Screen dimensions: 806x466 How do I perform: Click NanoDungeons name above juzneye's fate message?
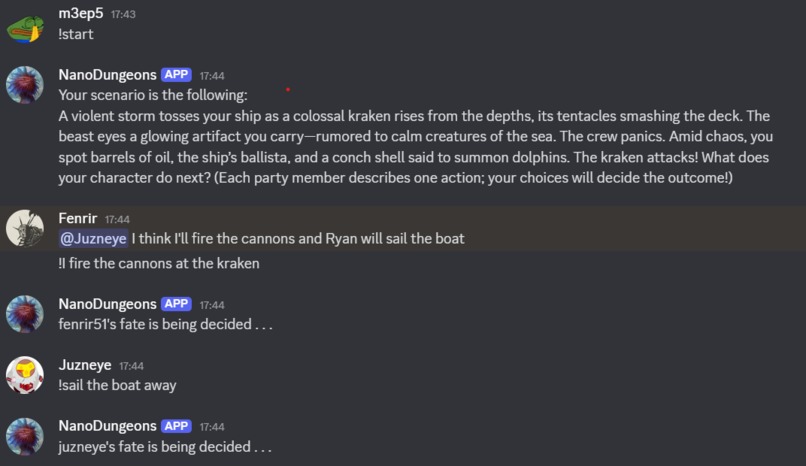(x=107, y=426)
